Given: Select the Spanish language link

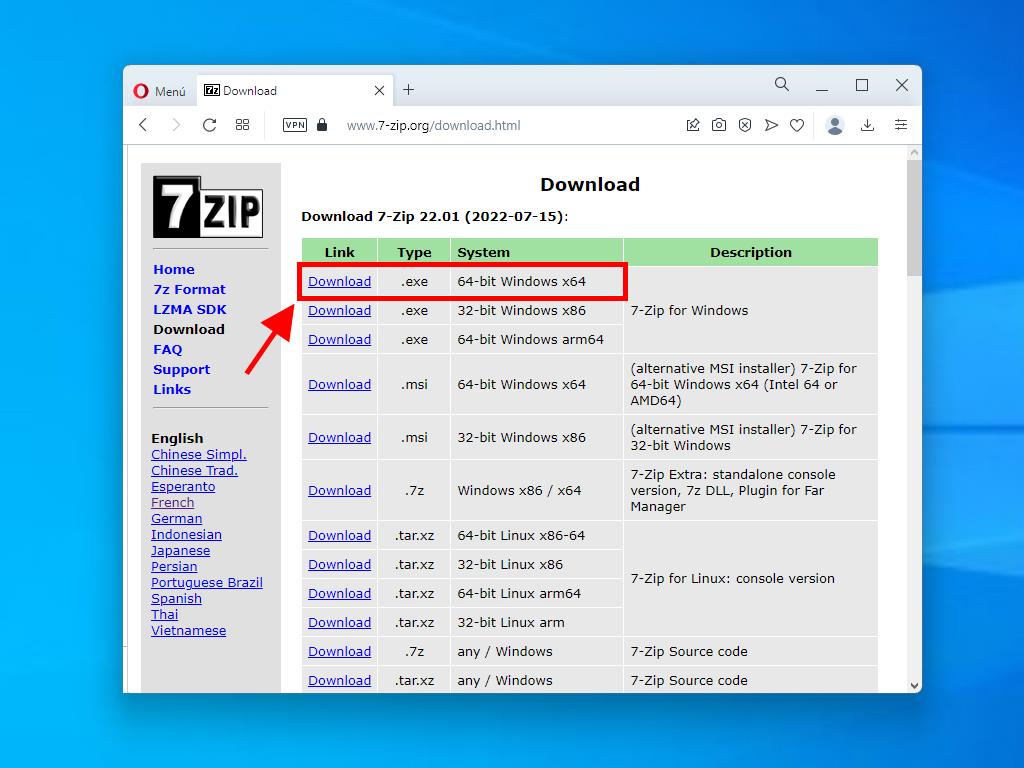Looking at the screenshot, I should [x=176, y=599].
